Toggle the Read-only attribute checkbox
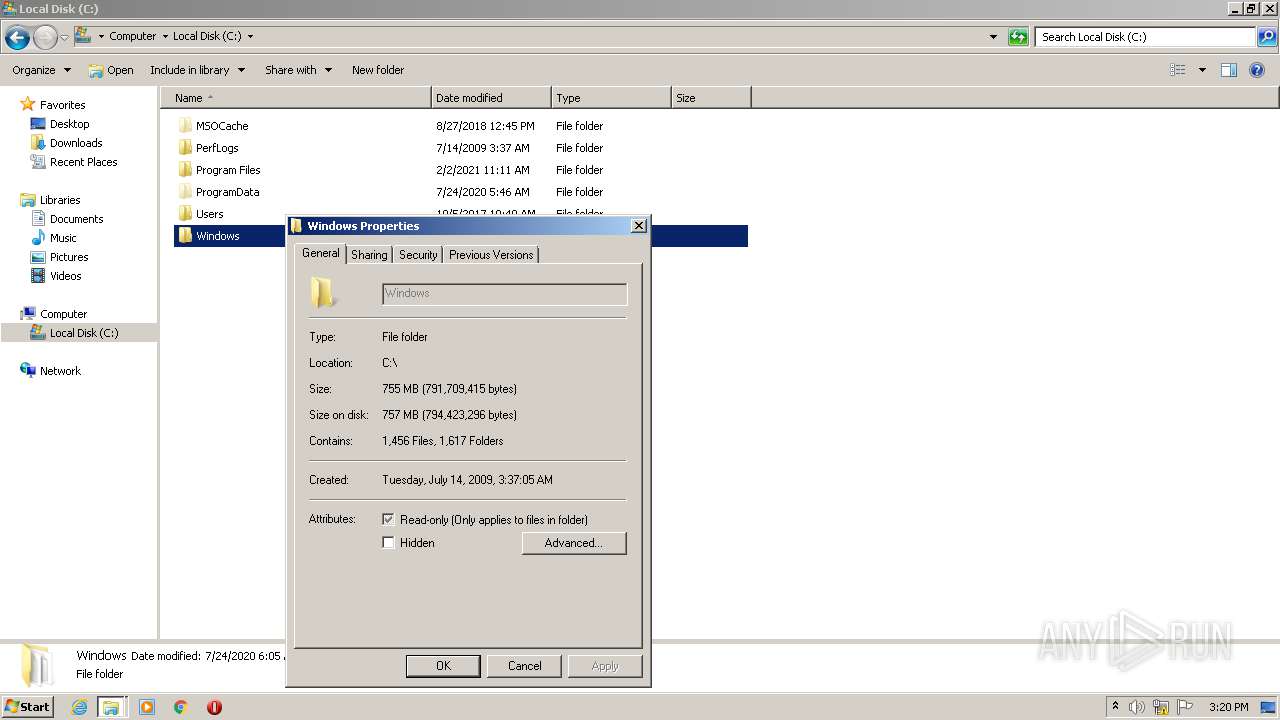Viewport: 1280px width, 720px height. tap(389, 520)
